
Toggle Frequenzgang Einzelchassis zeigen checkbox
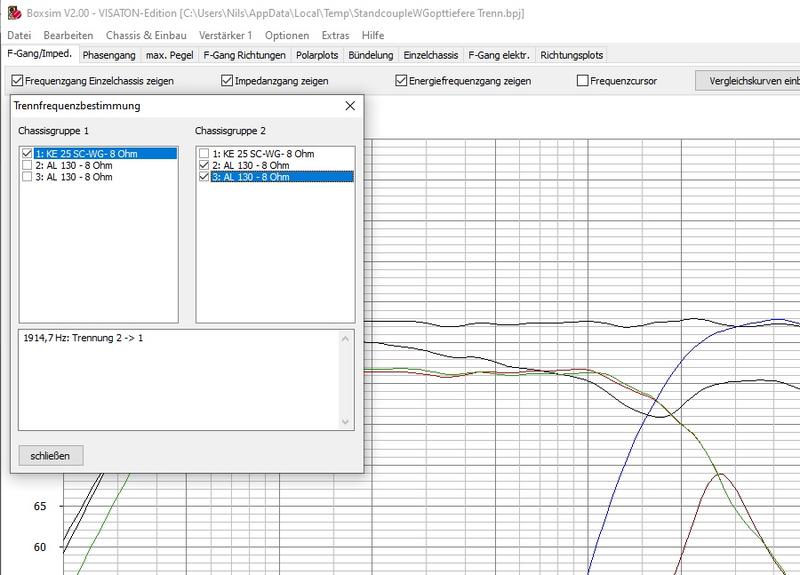[17, 81]
